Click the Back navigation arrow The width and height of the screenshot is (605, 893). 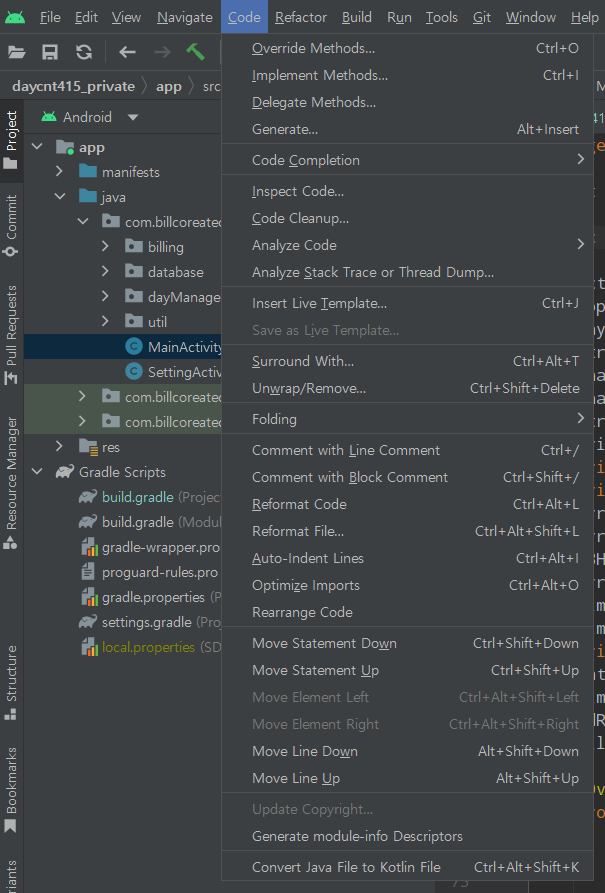coord(127,52)
